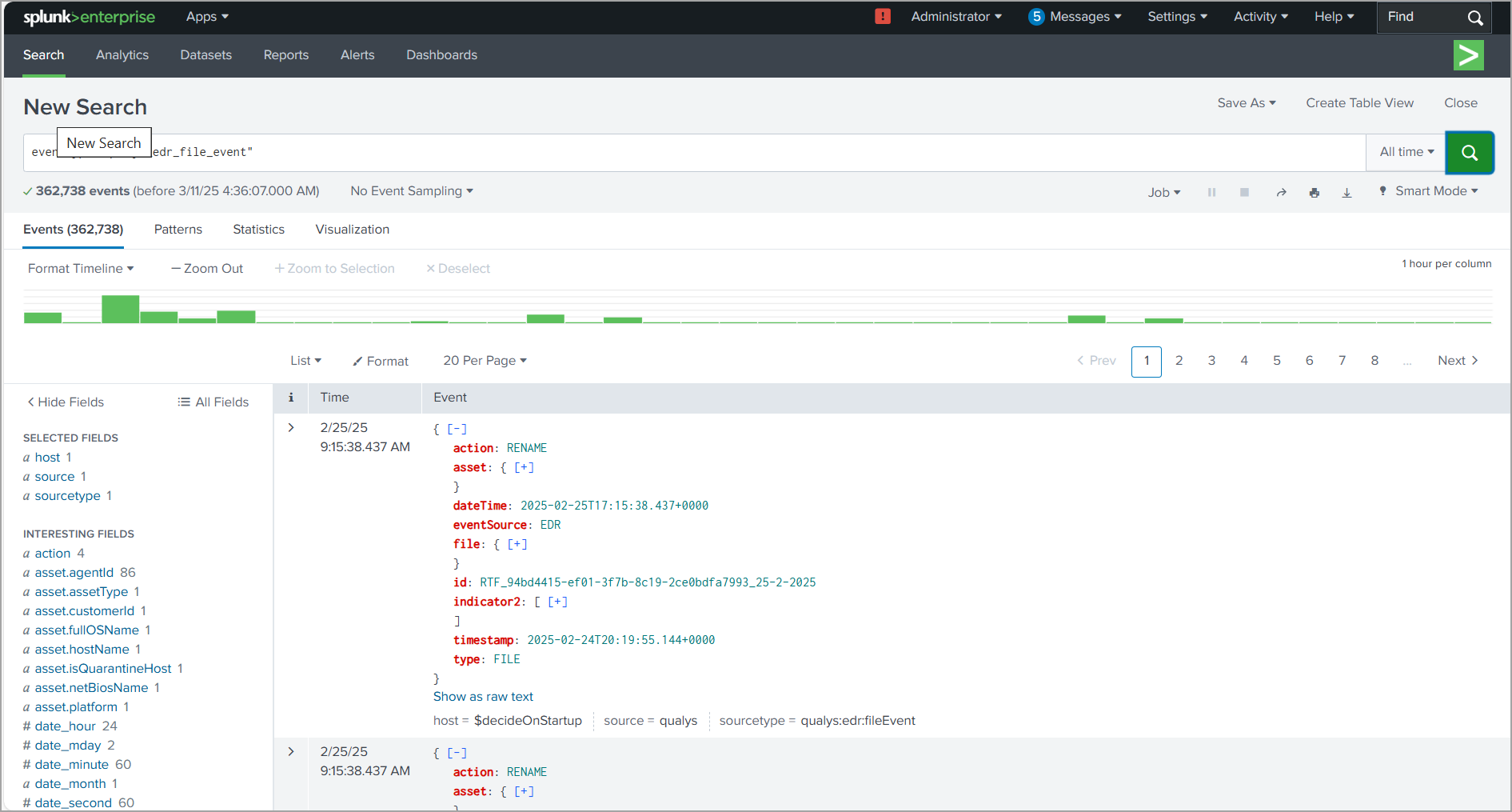This screenshot has height=812, width=1512.
Task: Pause the running search job
Action: coord(1211,192)
